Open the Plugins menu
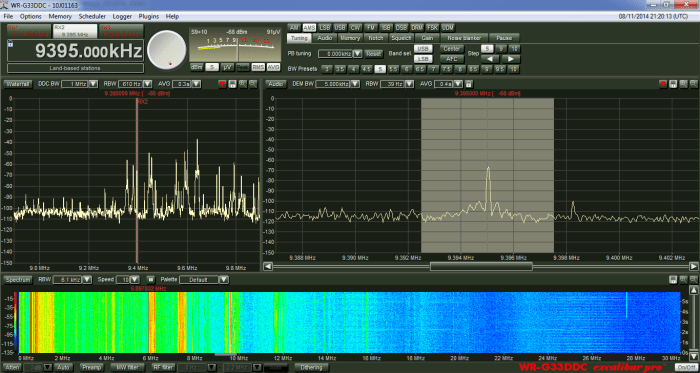 149,17
